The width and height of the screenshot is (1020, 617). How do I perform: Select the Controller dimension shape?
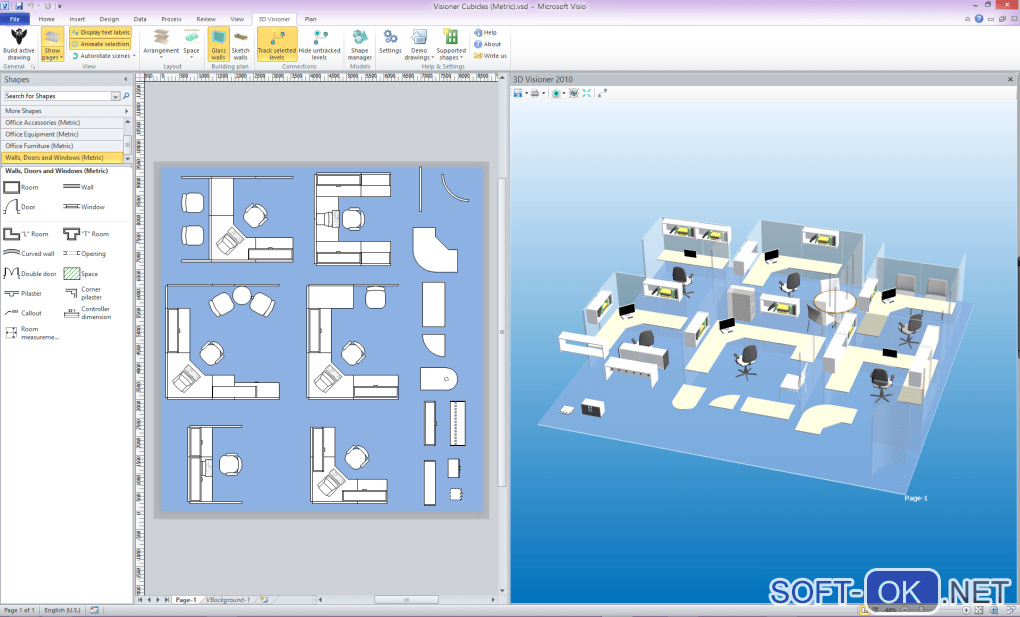click(x=87, y=313)
